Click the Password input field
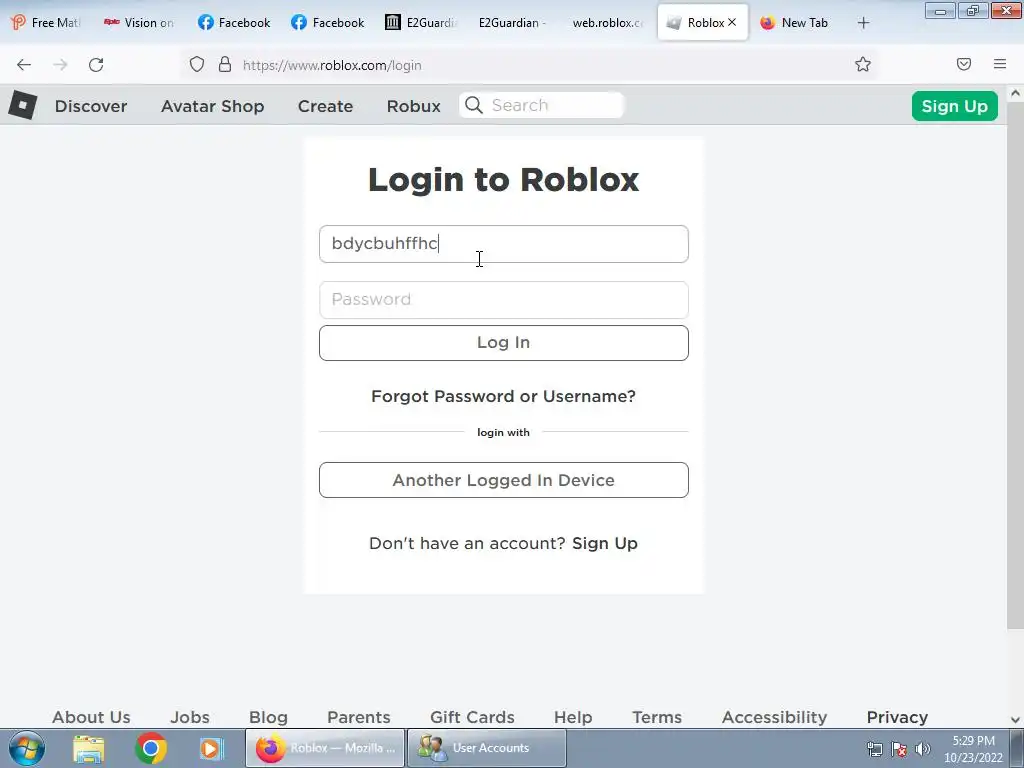This screenshot has width=1024, height=768. 504,300
